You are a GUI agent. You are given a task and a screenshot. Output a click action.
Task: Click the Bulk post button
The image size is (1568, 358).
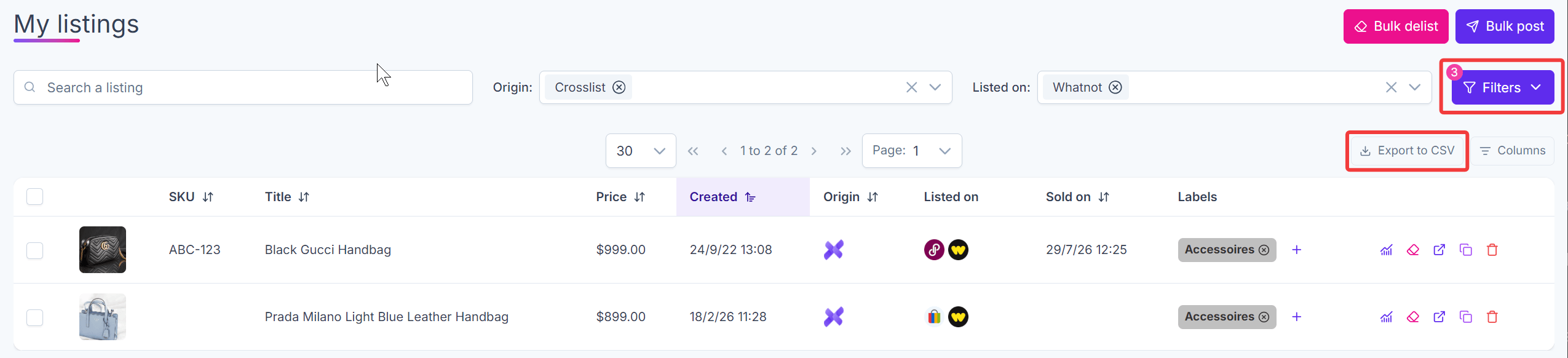[1505, 26]
